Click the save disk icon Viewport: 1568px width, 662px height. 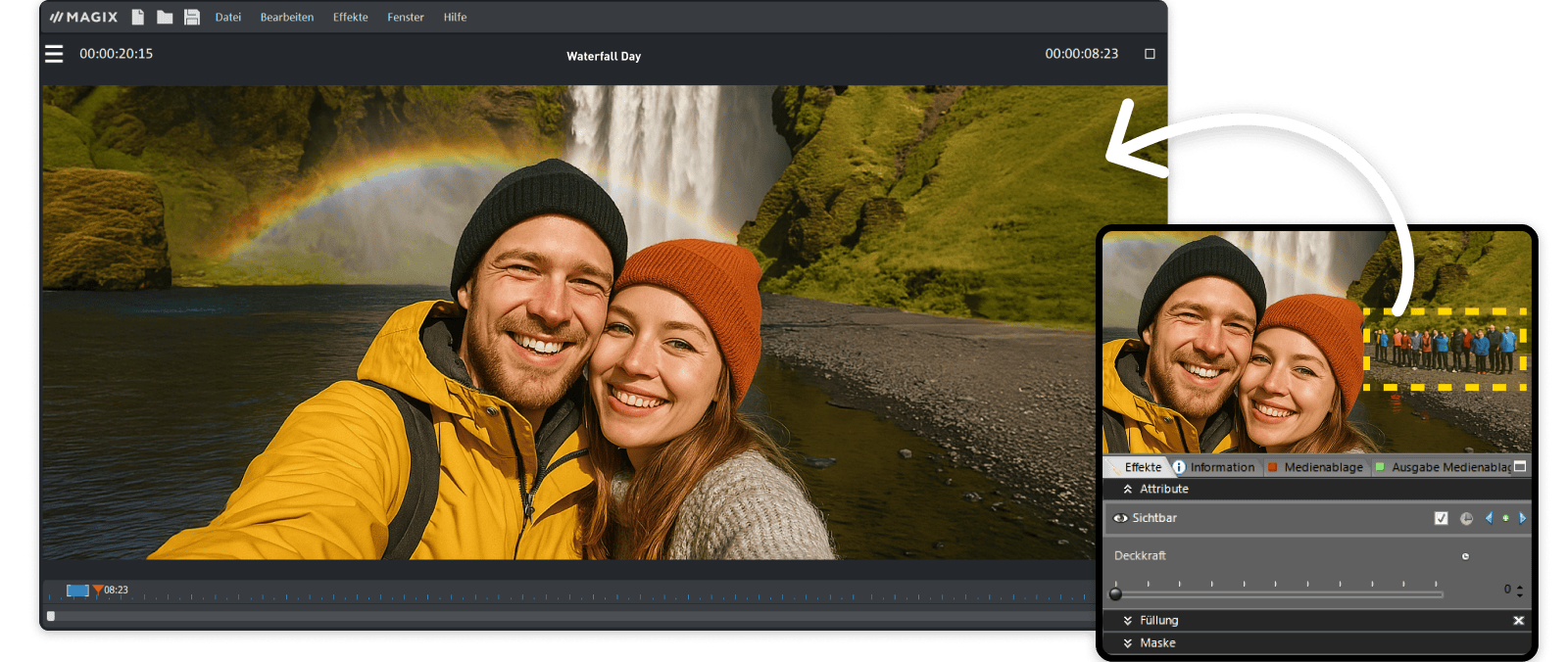[x=192, y=17]
